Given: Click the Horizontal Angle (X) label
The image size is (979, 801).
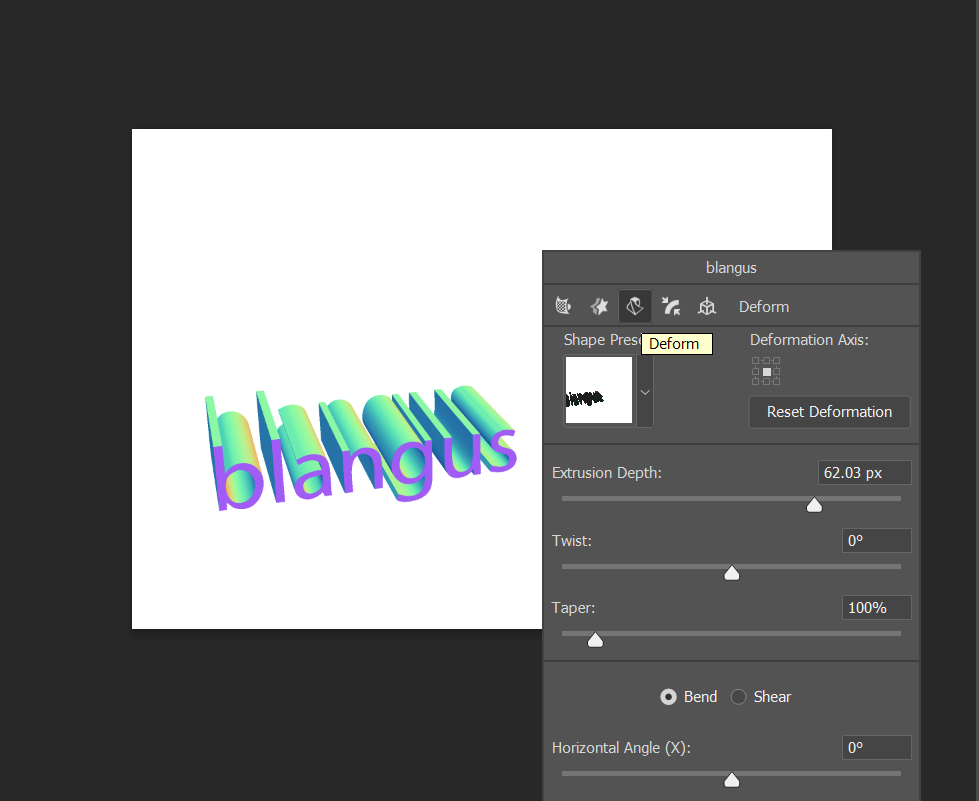Looking at the screenshot, I should (x=621, y=748).
